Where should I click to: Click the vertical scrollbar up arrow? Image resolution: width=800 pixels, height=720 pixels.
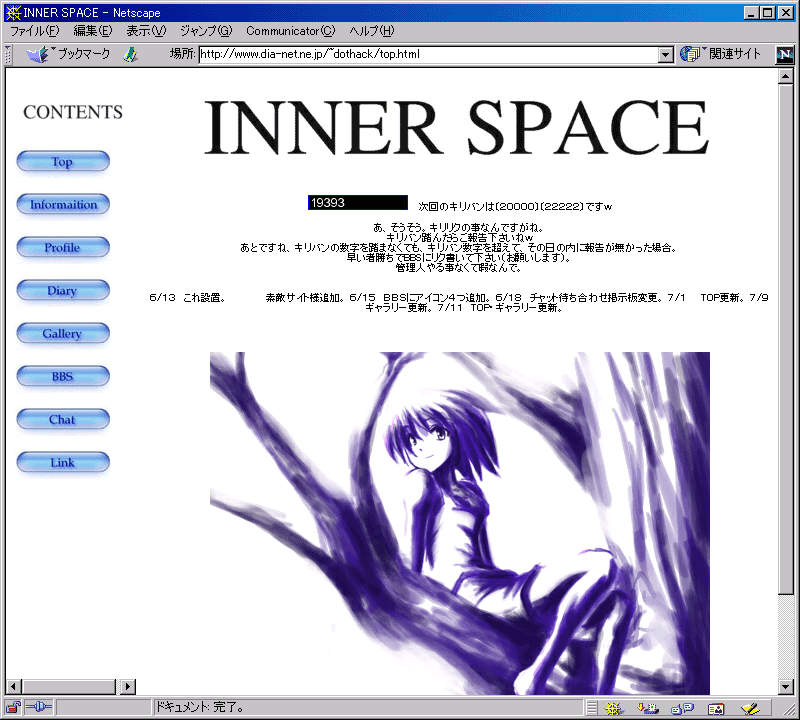coord(786,77)
